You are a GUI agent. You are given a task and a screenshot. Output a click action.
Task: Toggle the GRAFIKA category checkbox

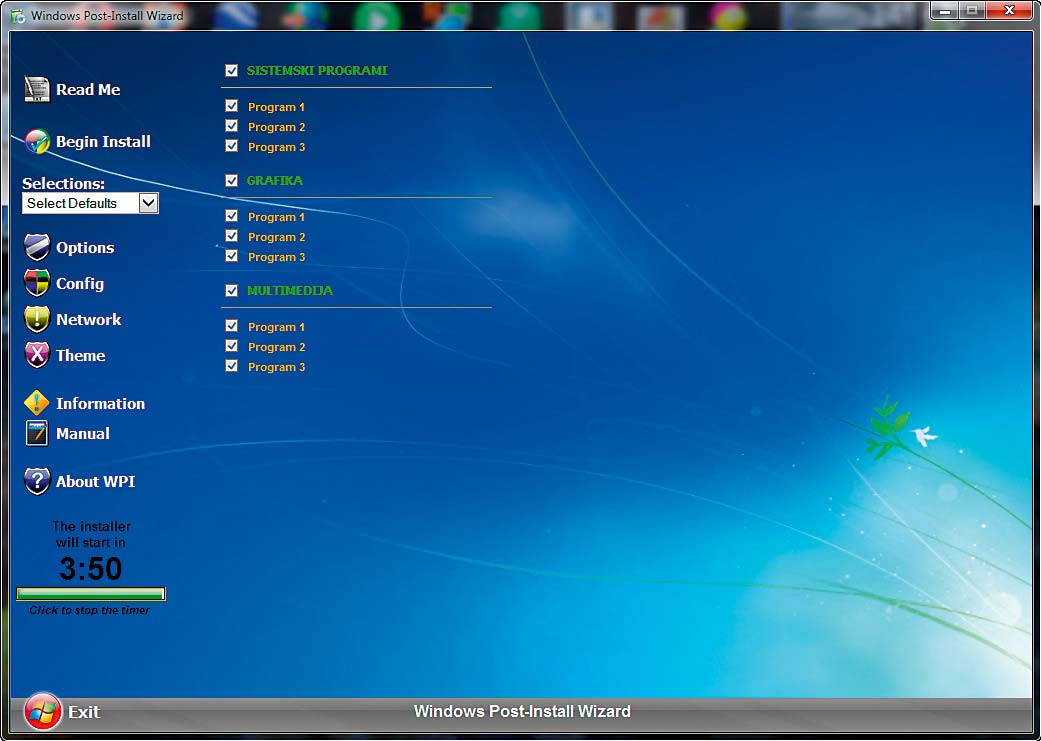tap(231, 181)
